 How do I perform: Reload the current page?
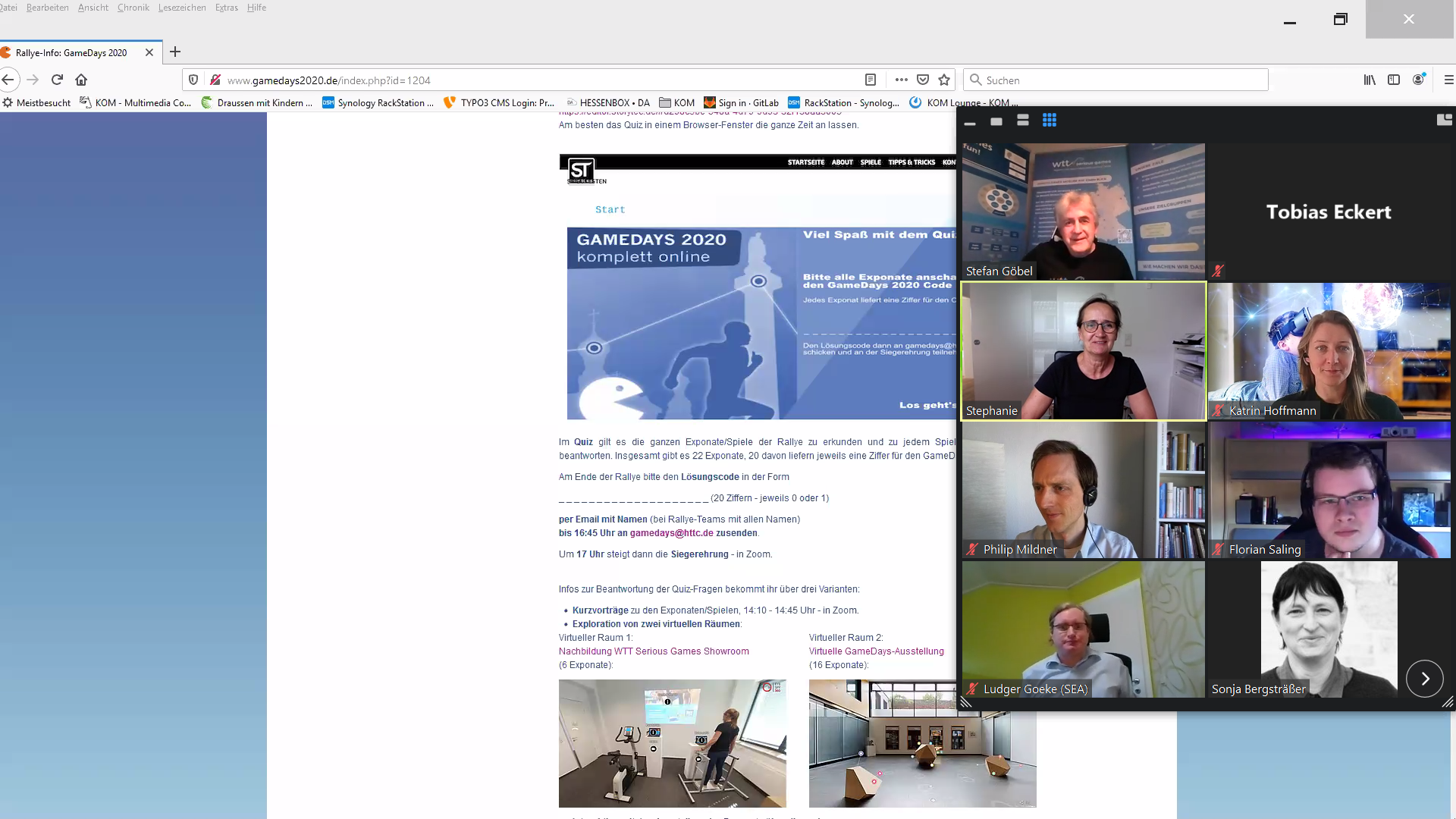pos(57,80)
